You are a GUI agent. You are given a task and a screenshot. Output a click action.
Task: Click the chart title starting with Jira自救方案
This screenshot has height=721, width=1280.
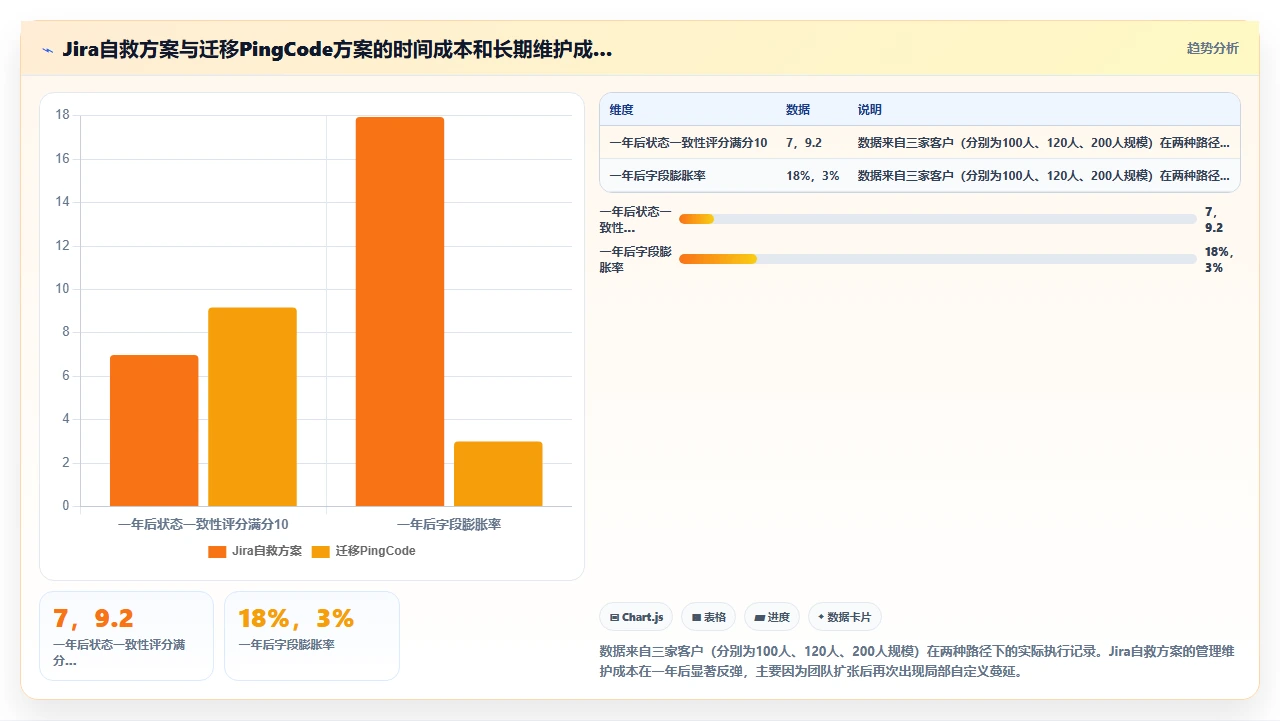click(x=337, y=50)
